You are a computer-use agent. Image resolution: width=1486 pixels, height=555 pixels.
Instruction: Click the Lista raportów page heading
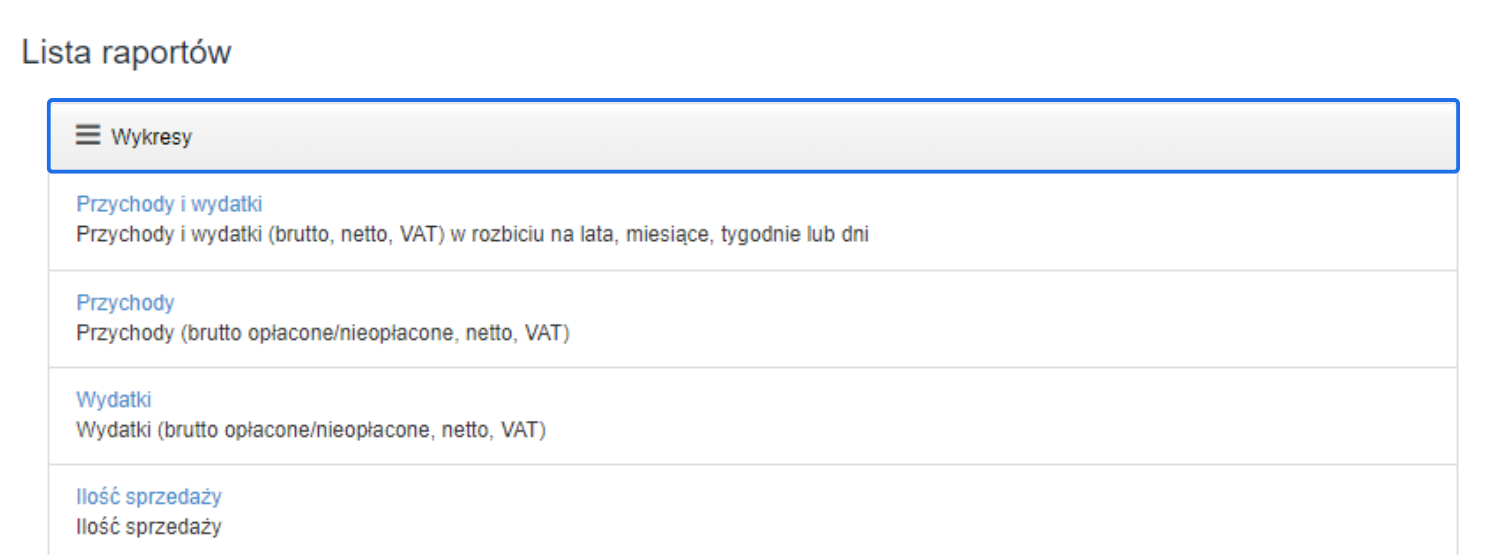[126, 52]
